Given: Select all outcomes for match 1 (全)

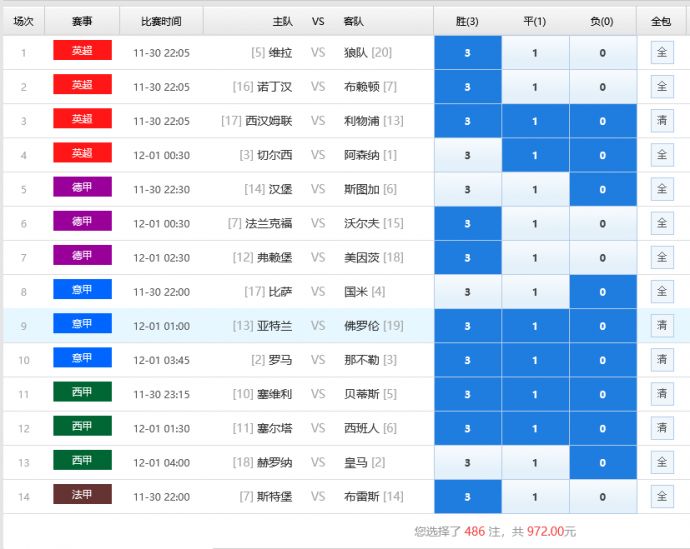Looking at the screenshot, I should tap(662, 52).
